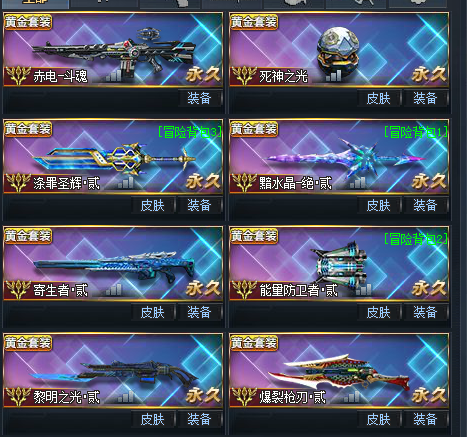Select the 能量防卫者·贰 grenade icon
467x437 pixels.
point(339,265)
